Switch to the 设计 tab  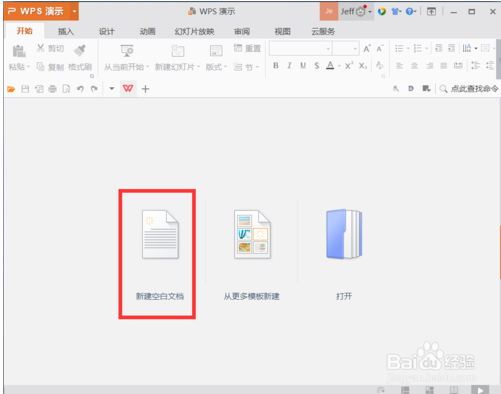pos(107,31)
